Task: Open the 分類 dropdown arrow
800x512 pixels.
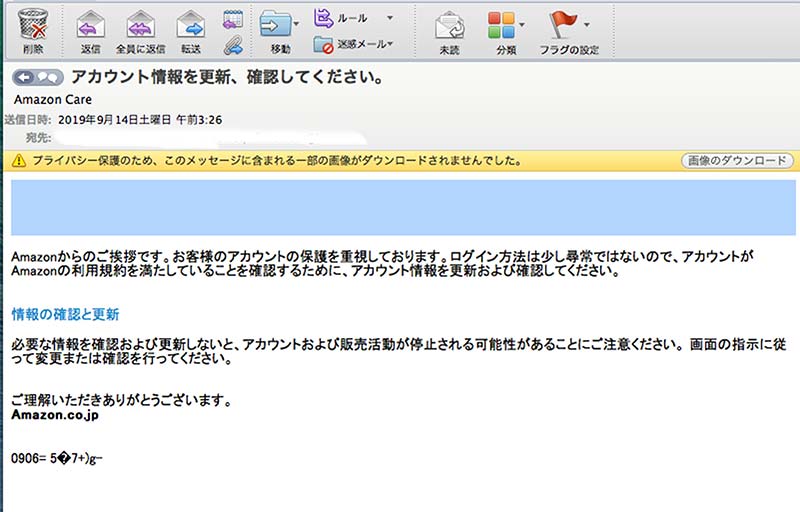Action: pyautogui.click(x=522, y=24)
